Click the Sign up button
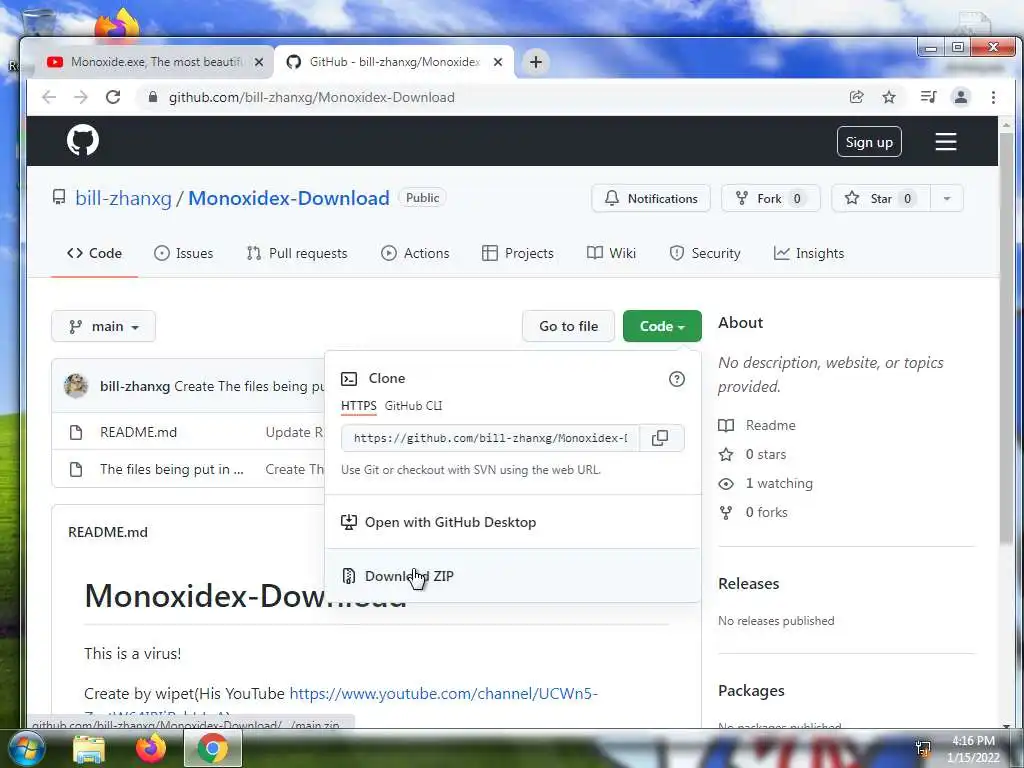This screenshot has height=768, width=1024. tap(869, 142)
